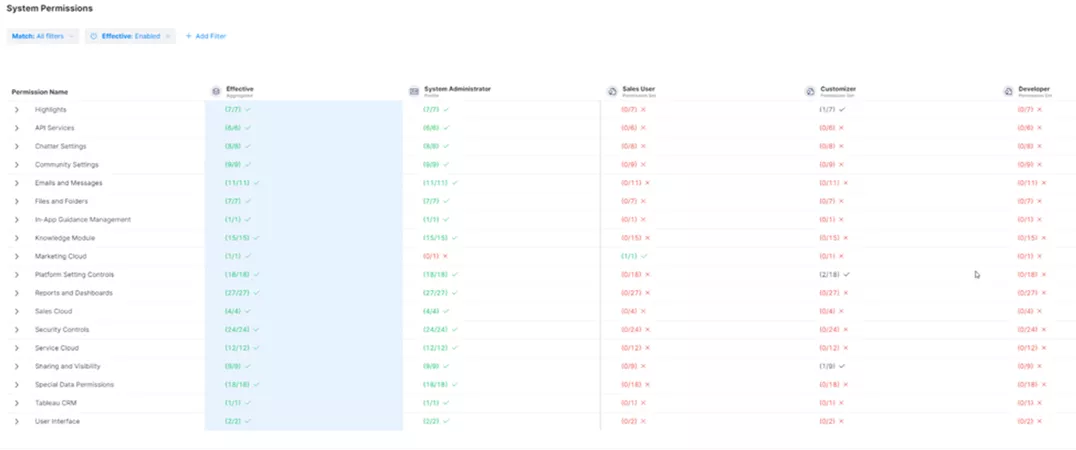The image size is (1076, 450).
Task: Click Service Cloud Customizer (0/12) cell
Action: (x=834, y=348)
